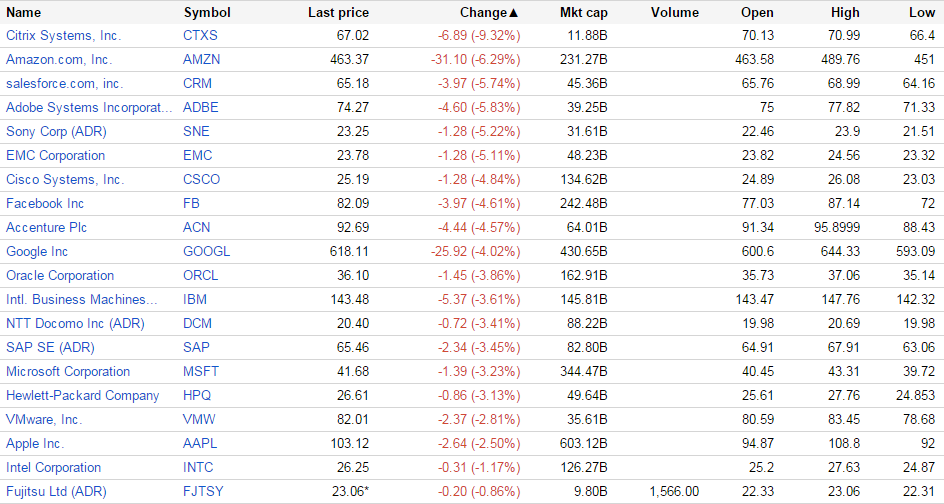Click the Volume column header
Viewport: 944px width, 504px height.
point(674,13)
